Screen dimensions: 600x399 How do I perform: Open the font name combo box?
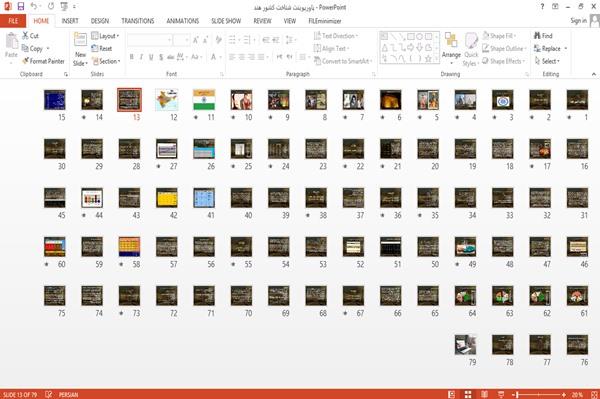(149, 40)
